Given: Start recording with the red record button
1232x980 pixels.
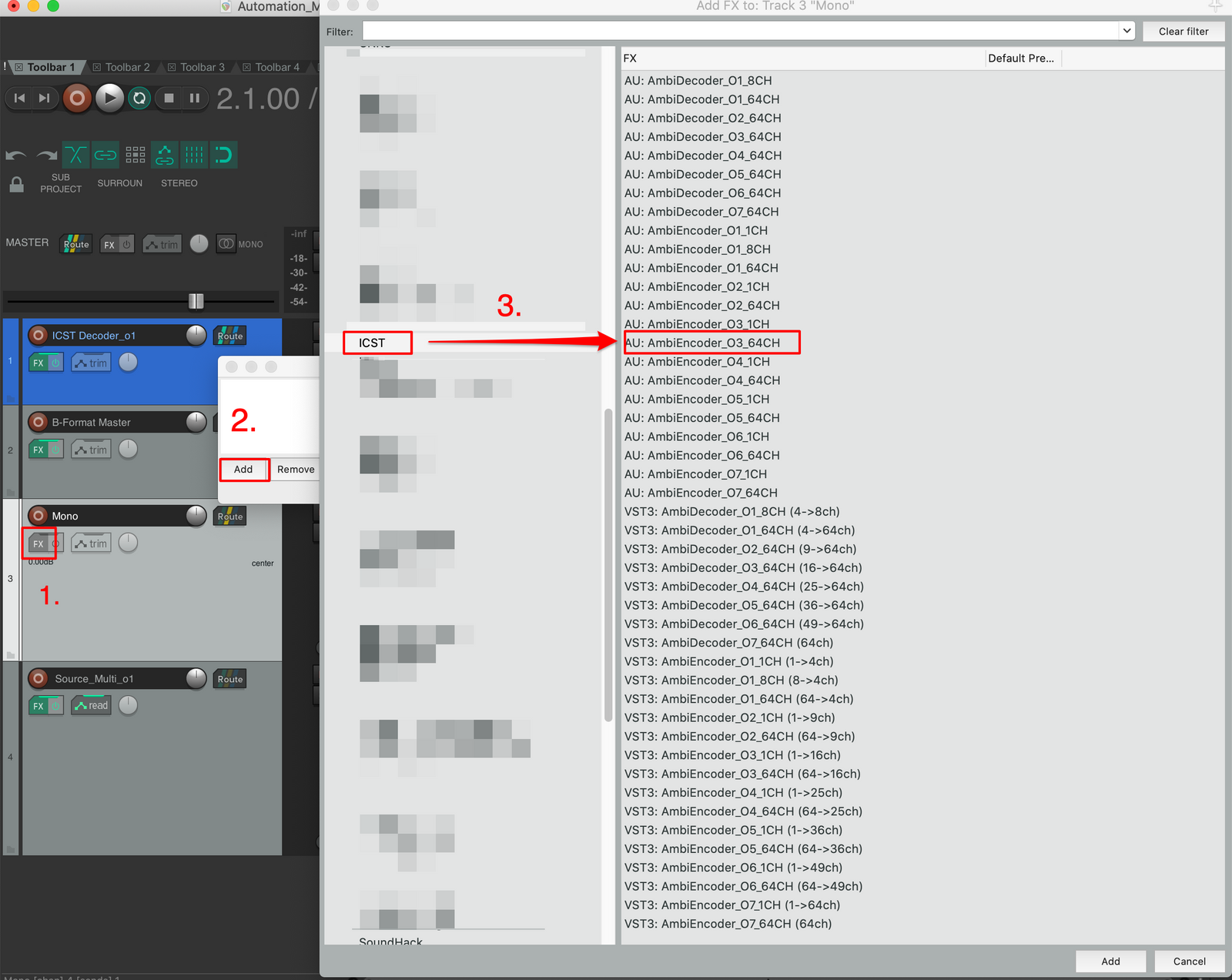Looking at the screenshot, I should pos(77,98).
